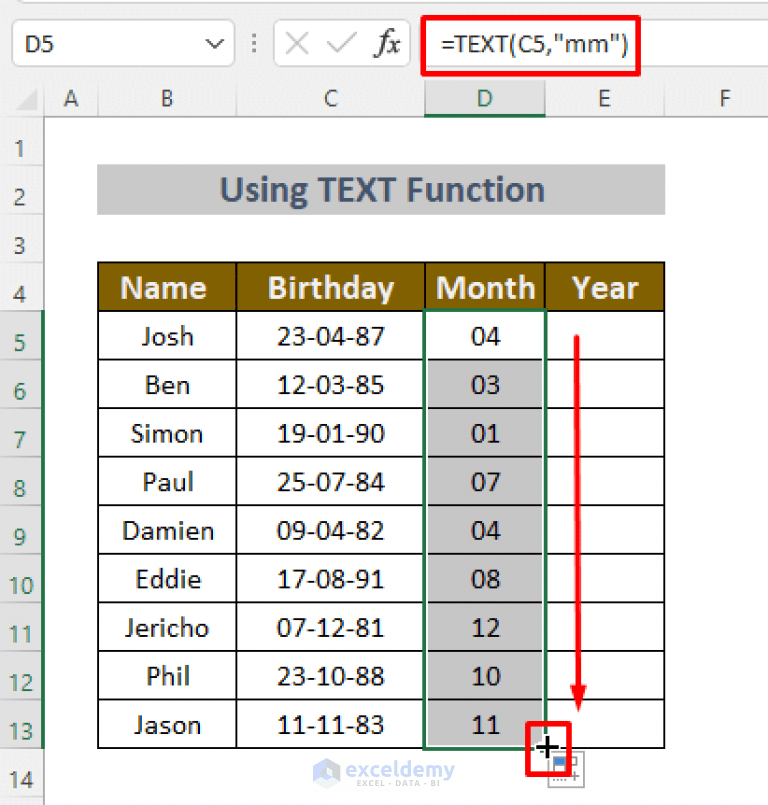Select the cell containing 'Simon'
768x805 pixels.
(x=167, y=433)
